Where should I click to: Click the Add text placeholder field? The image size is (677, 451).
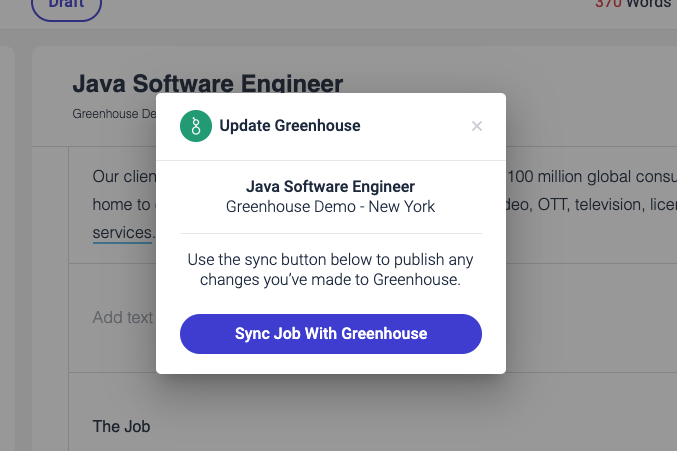click(x=123, y=318)
